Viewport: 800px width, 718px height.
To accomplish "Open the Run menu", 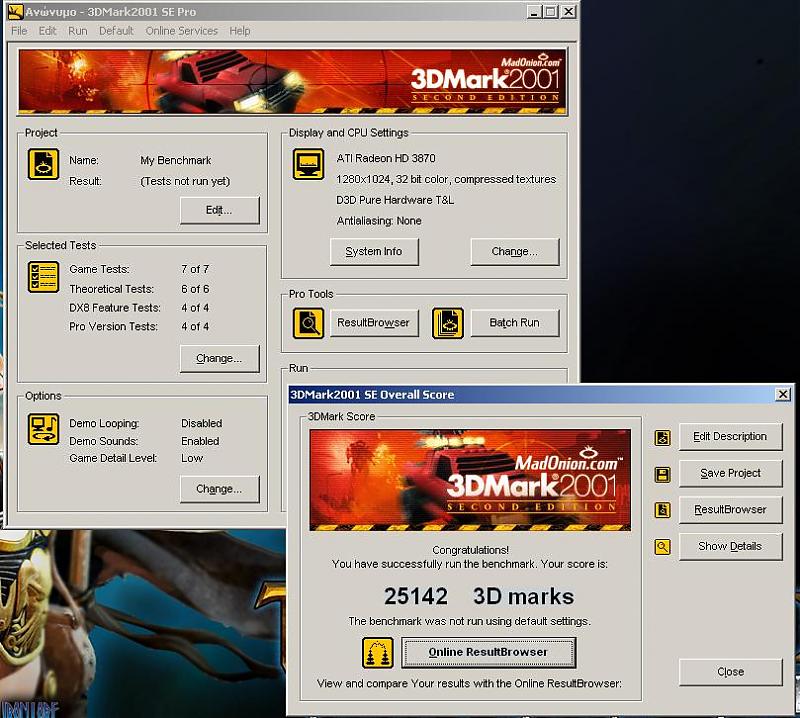I will coord(78,31).
